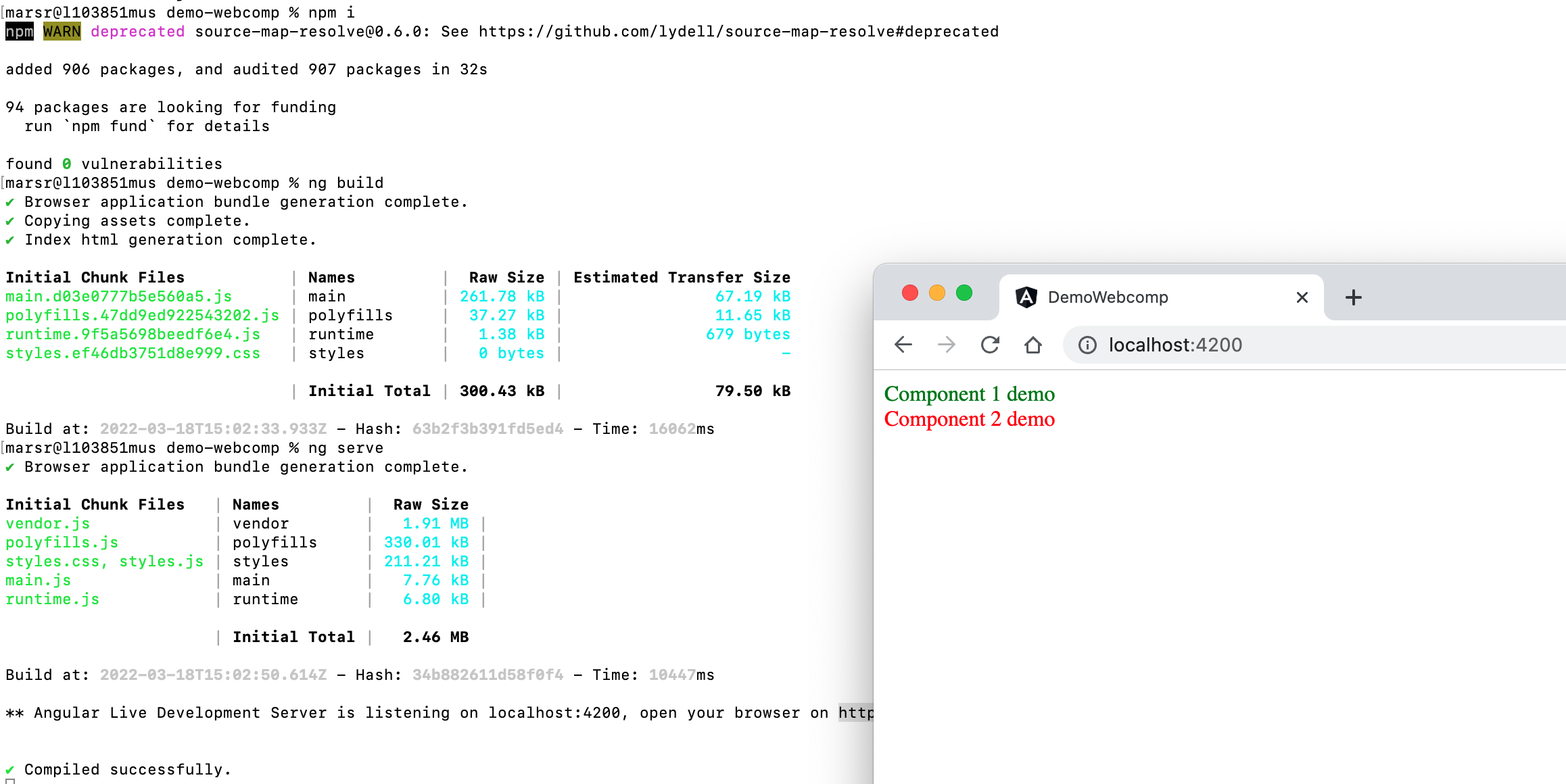Click the browser back arrow
1566x784 pixels.
tap(903, 345)
